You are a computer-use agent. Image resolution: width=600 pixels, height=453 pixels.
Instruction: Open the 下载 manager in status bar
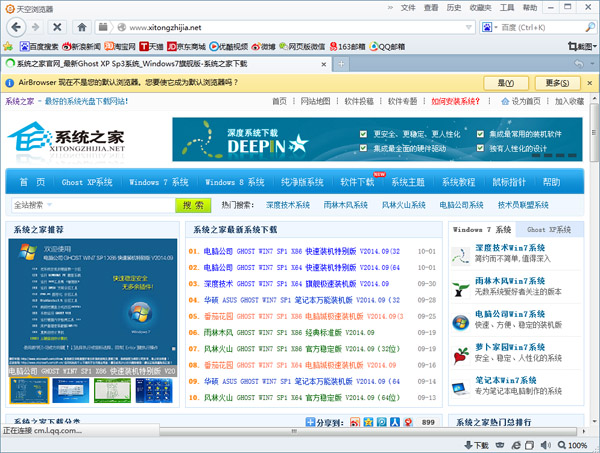click(x=477, y=445)
